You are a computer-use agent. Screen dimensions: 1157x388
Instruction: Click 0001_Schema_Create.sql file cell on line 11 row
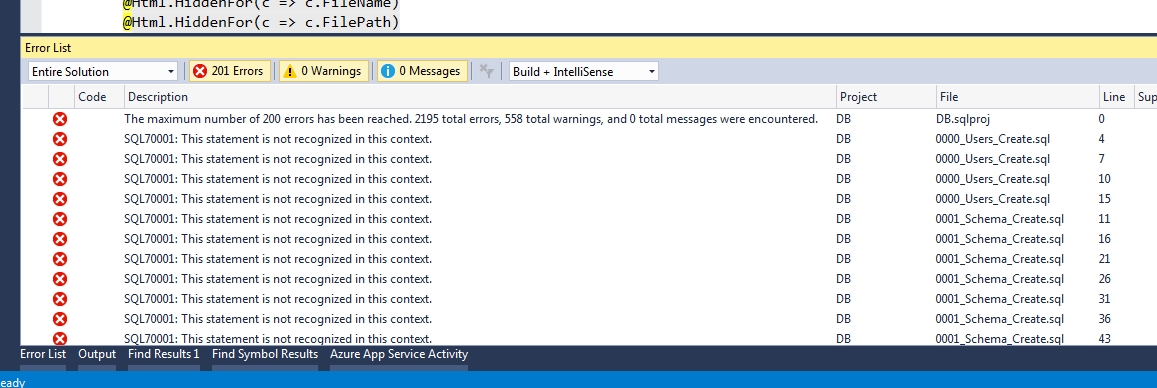tap(999, 219)
